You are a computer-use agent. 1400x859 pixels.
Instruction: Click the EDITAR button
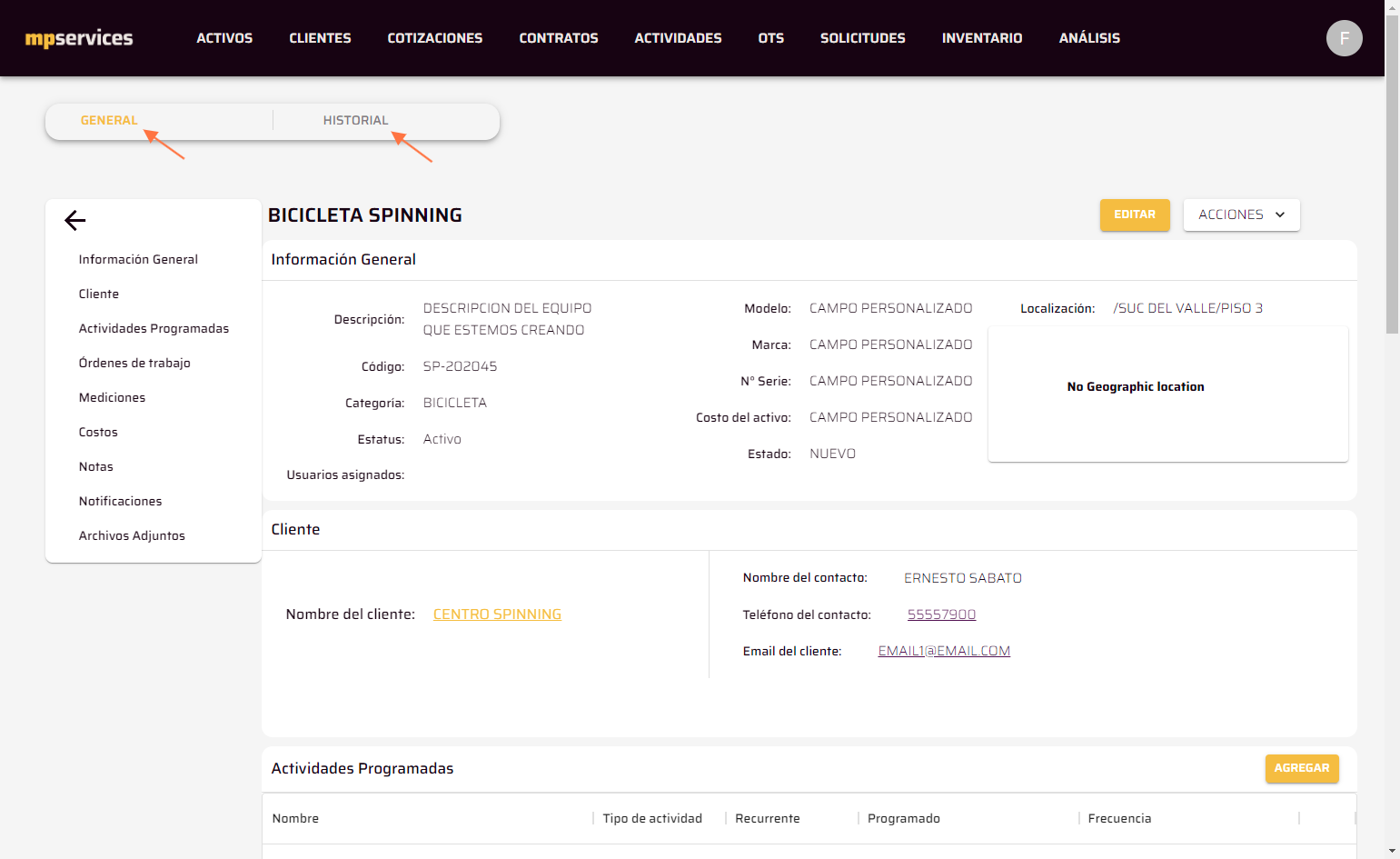(x=1135, y=215)
